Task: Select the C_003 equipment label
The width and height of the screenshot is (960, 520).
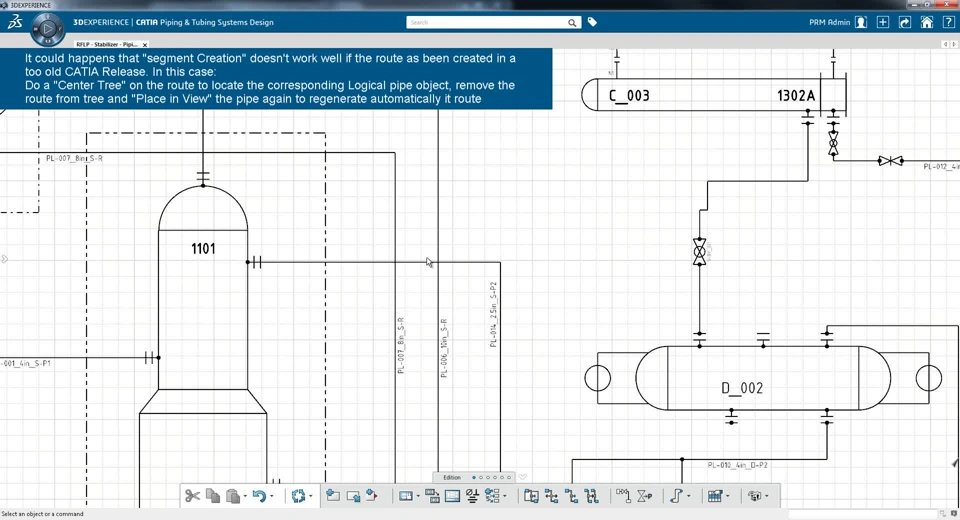Action: click(x=629, y=96)
